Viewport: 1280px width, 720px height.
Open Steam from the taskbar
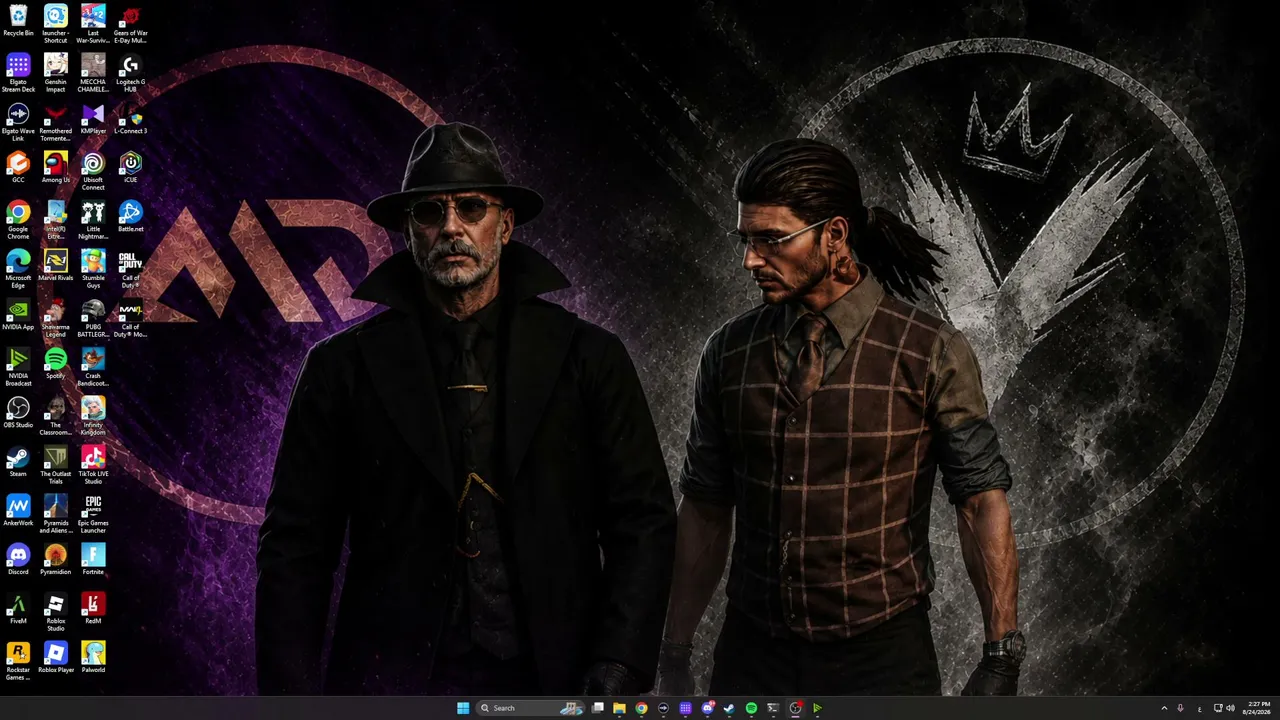pos(729,708)
